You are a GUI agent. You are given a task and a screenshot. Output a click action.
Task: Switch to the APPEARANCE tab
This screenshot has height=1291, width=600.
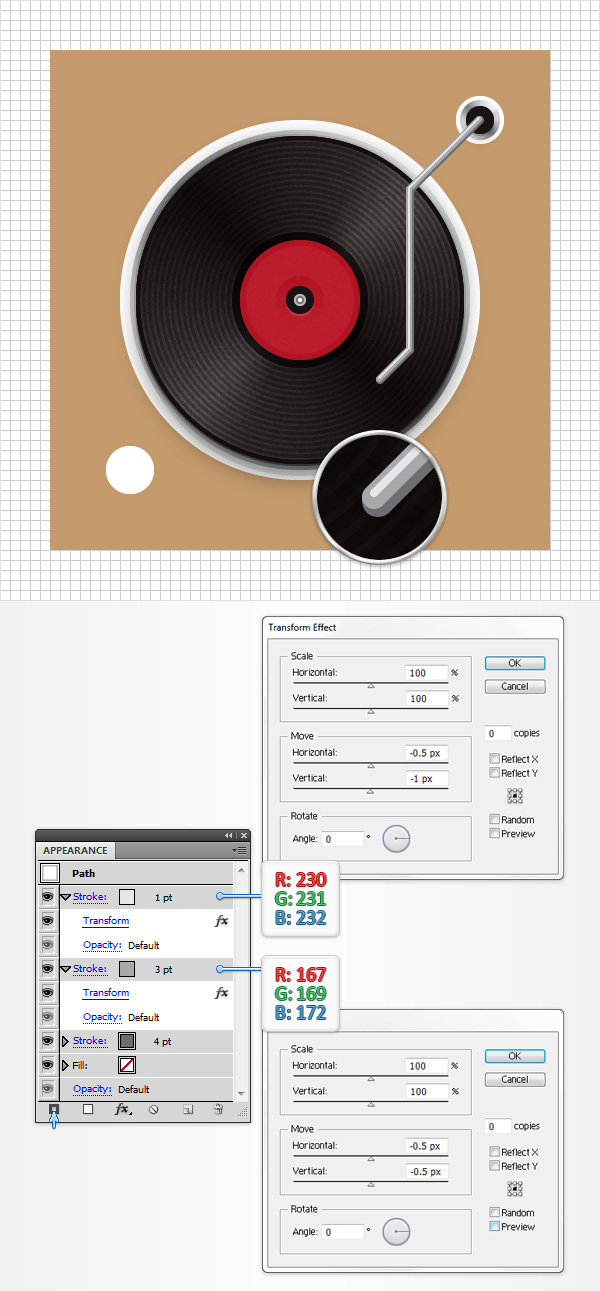[x=75, y=851]
